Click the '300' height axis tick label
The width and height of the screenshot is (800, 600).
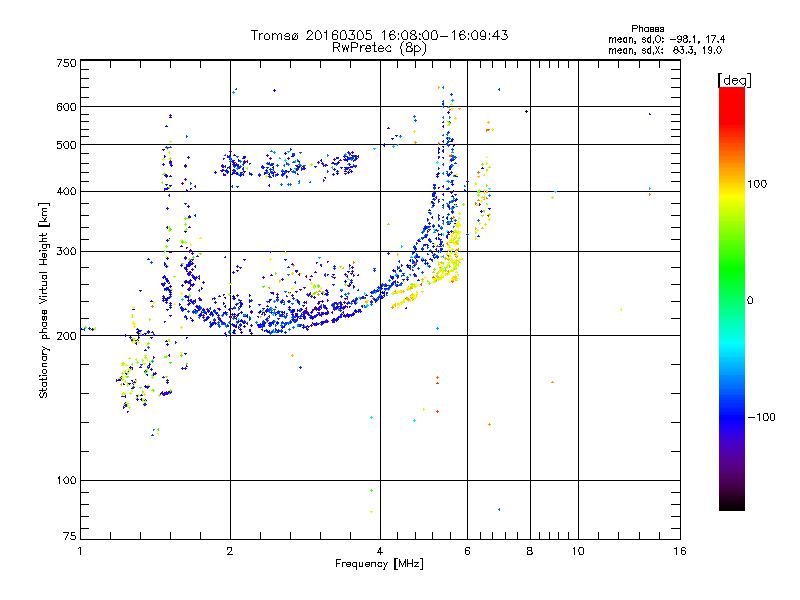pyautogui.click(x=66, y=252)
